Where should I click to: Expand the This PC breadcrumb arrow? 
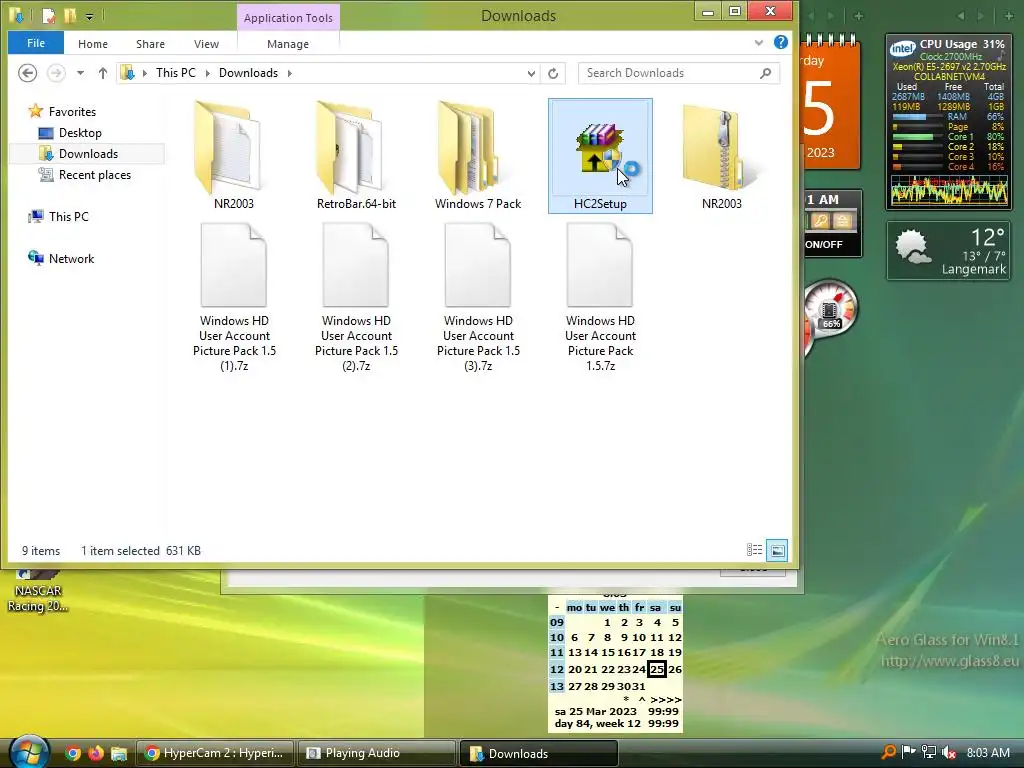pos(208,73)
